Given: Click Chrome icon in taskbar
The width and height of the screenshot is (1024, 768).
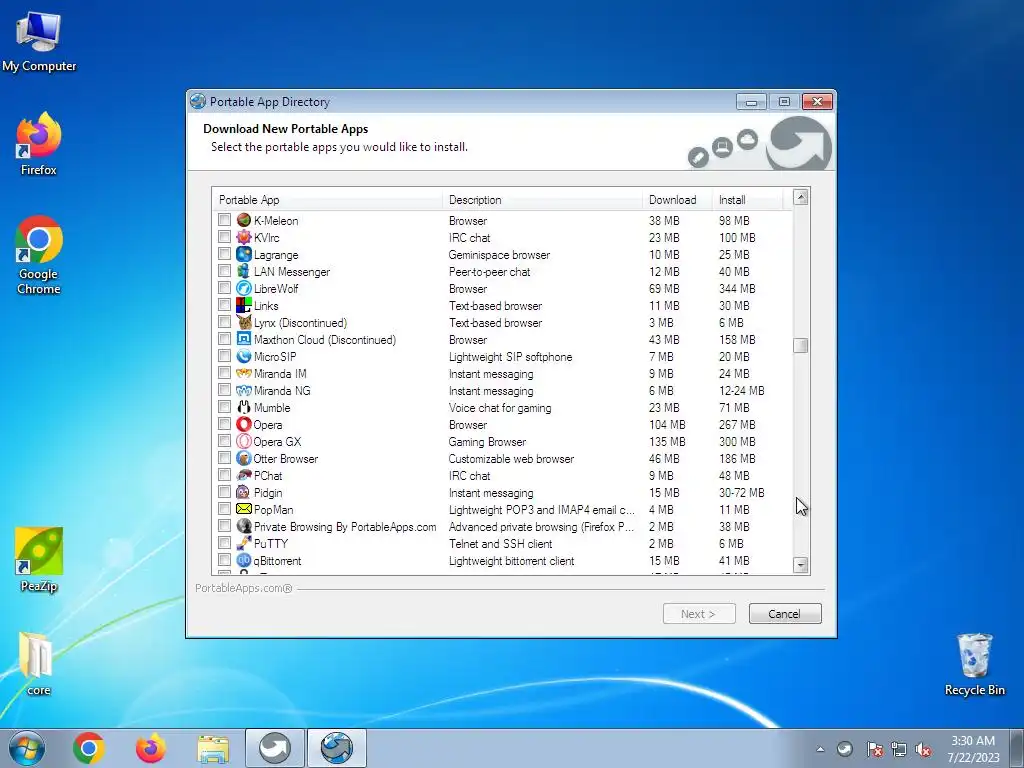Looking at the screenshot, I should pos(89,748).
